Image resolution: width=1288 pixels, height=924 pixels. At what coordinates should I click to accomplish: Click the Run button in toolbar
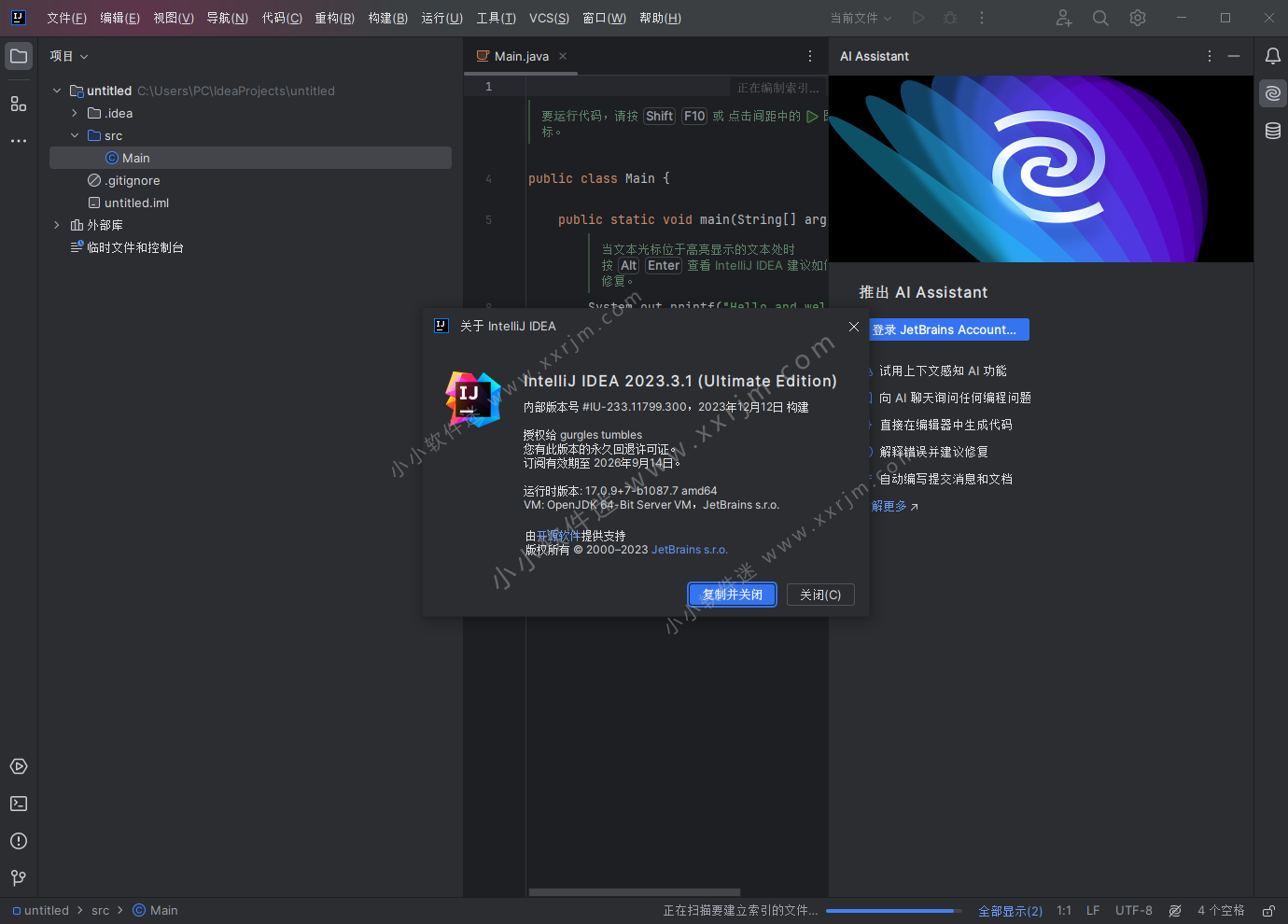coord(918,18)
